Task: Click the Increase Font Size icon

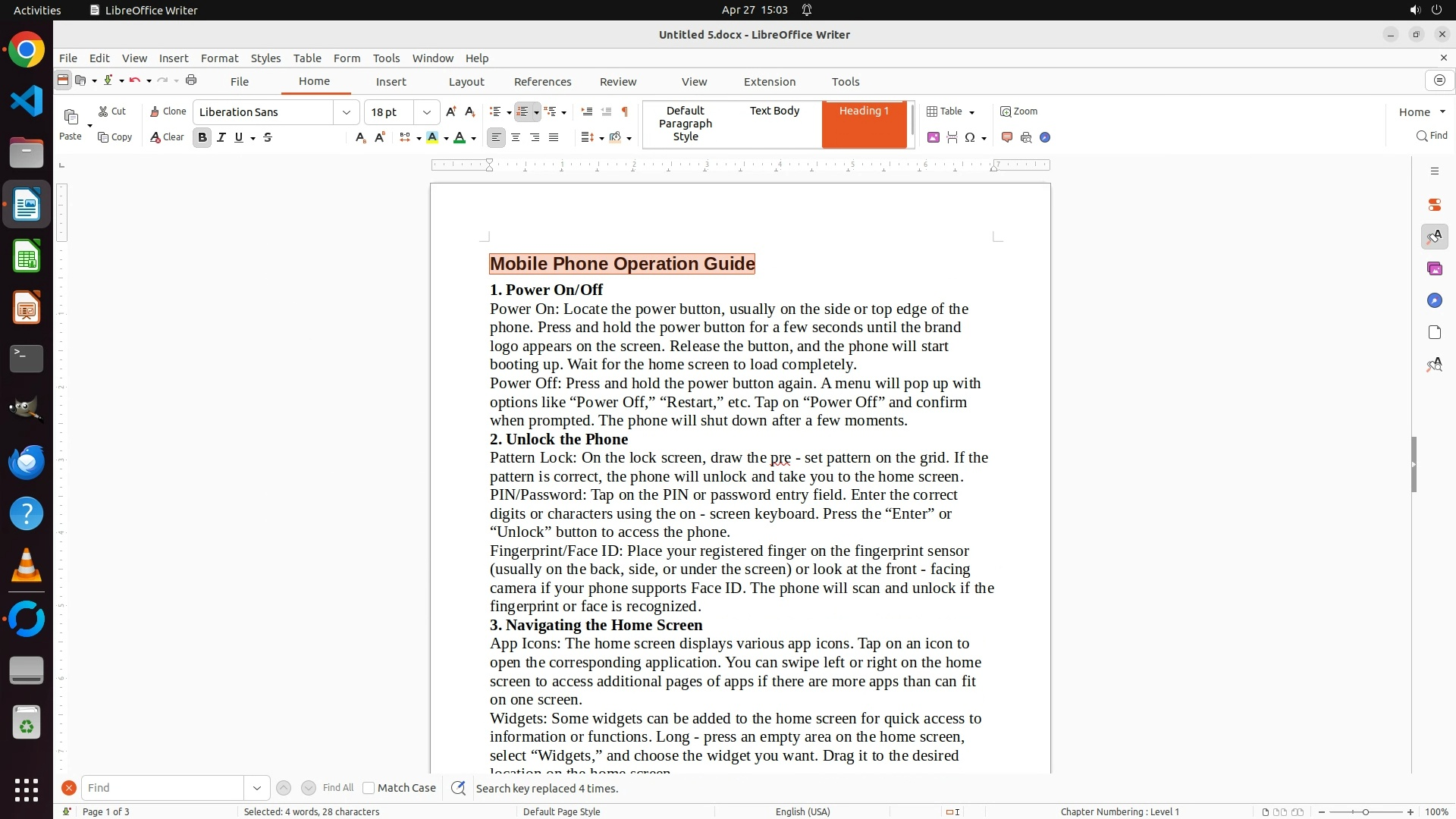Action: 451,111
